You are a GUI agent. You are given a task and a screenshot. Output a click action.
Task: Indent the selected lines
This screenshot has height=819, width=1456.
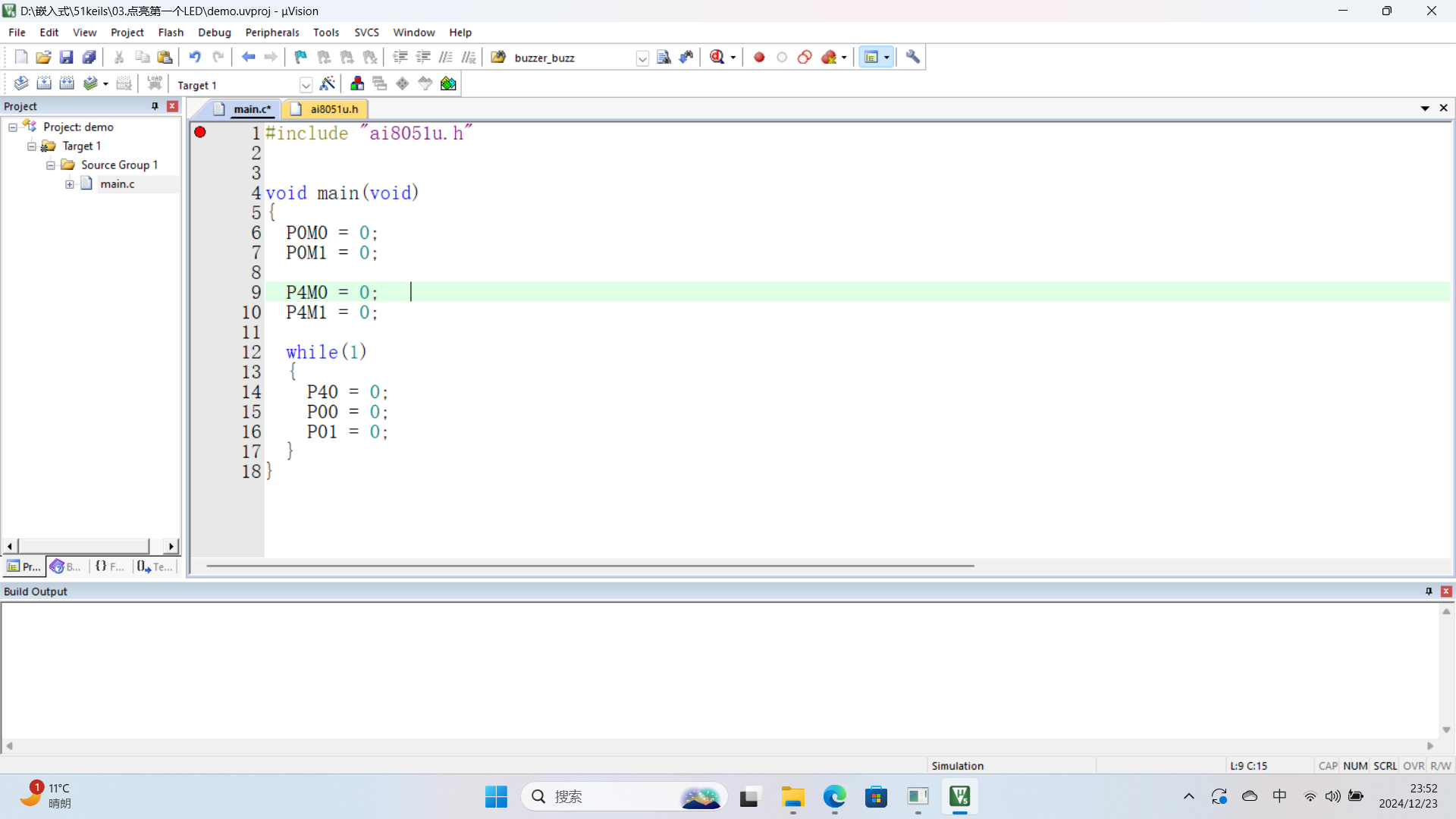pyautogui.click(x=400, y=57)
